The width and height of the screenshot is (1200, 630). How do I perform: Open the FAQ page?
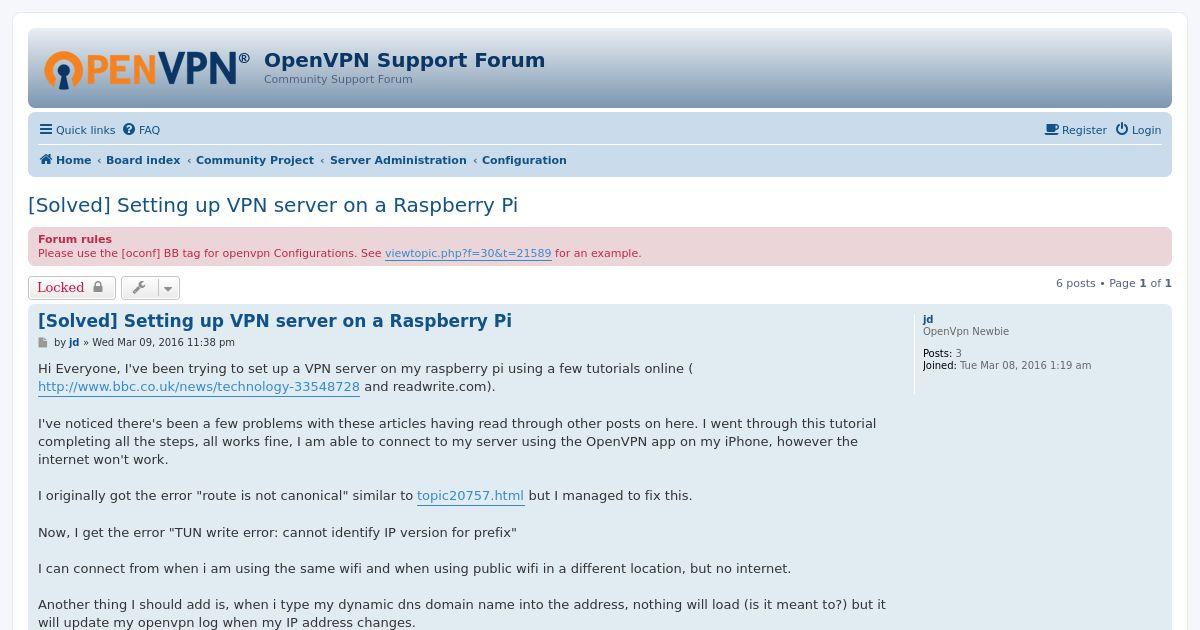(x=141, y=130)
